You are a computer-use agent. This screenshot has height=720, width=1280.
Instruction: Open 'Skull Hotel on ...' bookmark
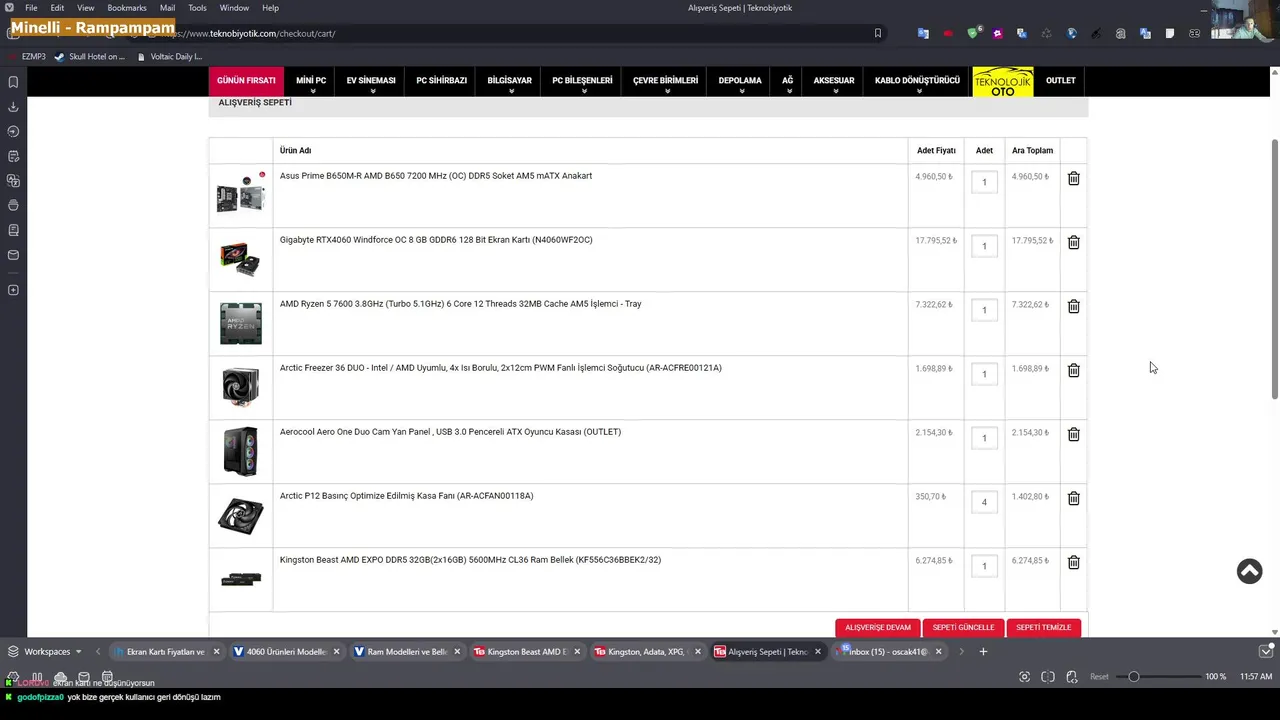[x=90, y=57]
